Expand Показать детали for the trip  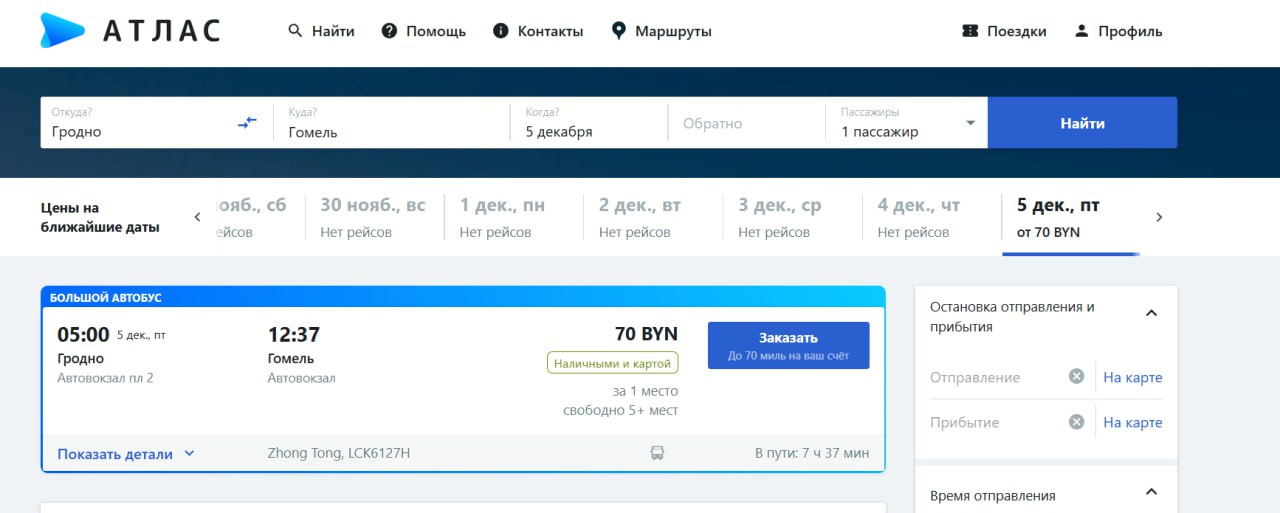[x=126, y=454]
